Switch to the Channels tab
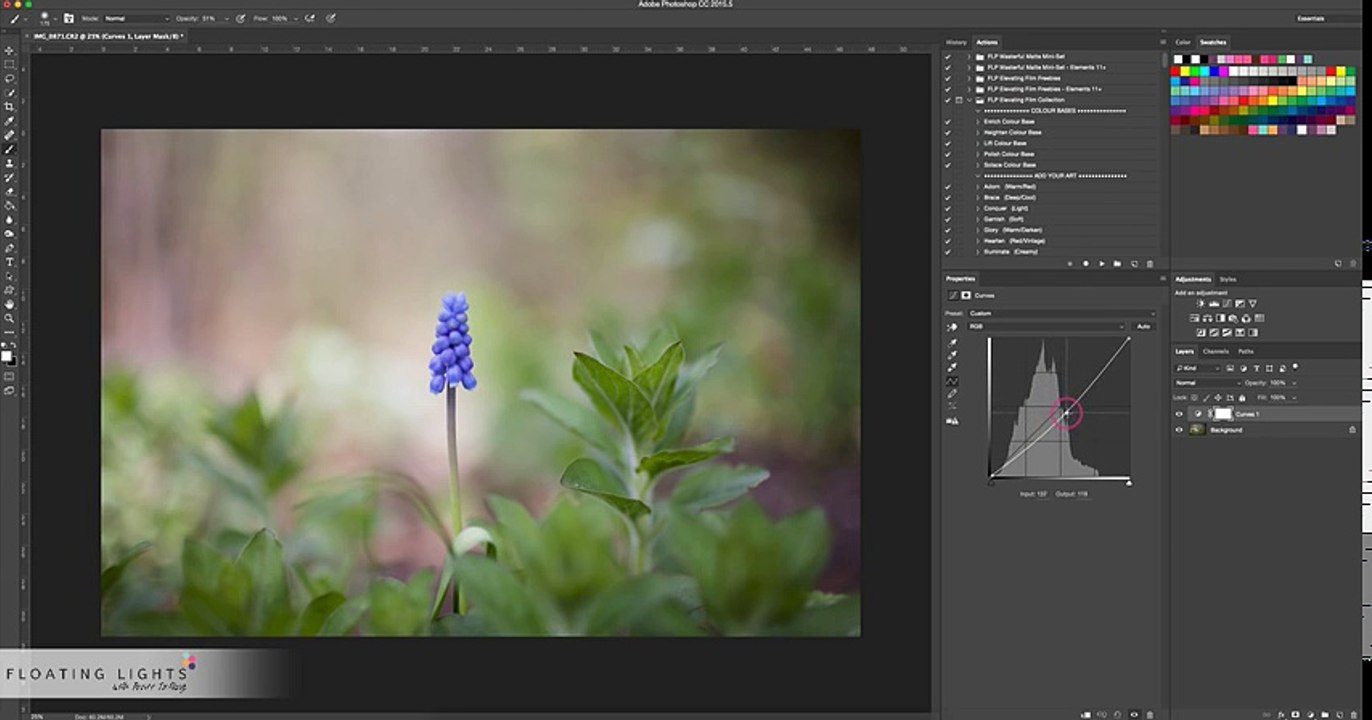Image resolution: width=1372 pixels, height=720 pixels. coord(1216,352)
